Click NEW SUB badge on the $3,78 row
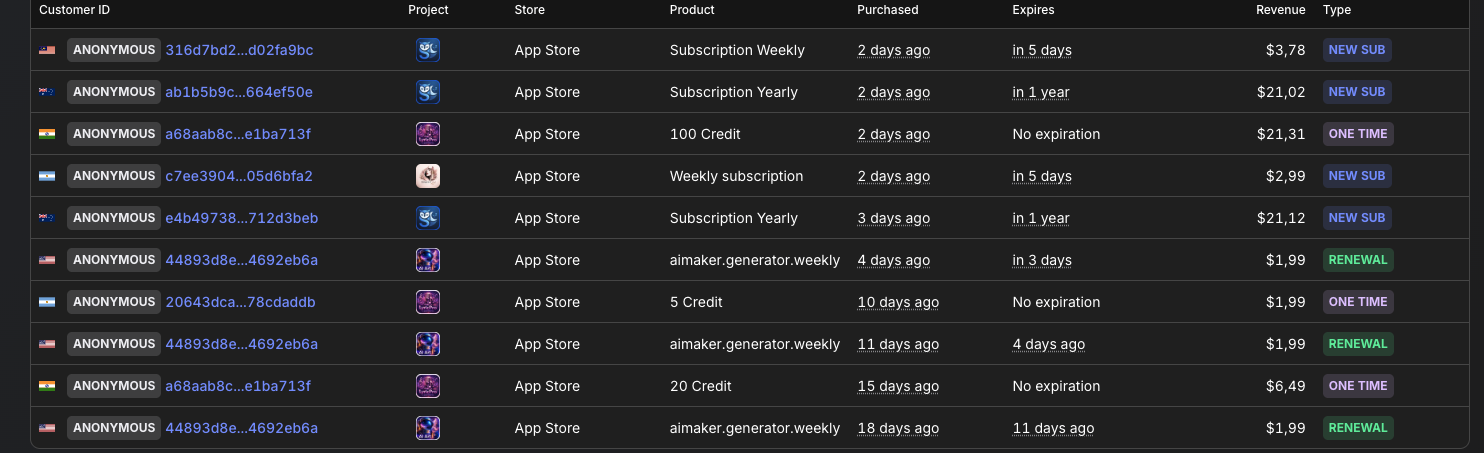 coord(1356,50)
